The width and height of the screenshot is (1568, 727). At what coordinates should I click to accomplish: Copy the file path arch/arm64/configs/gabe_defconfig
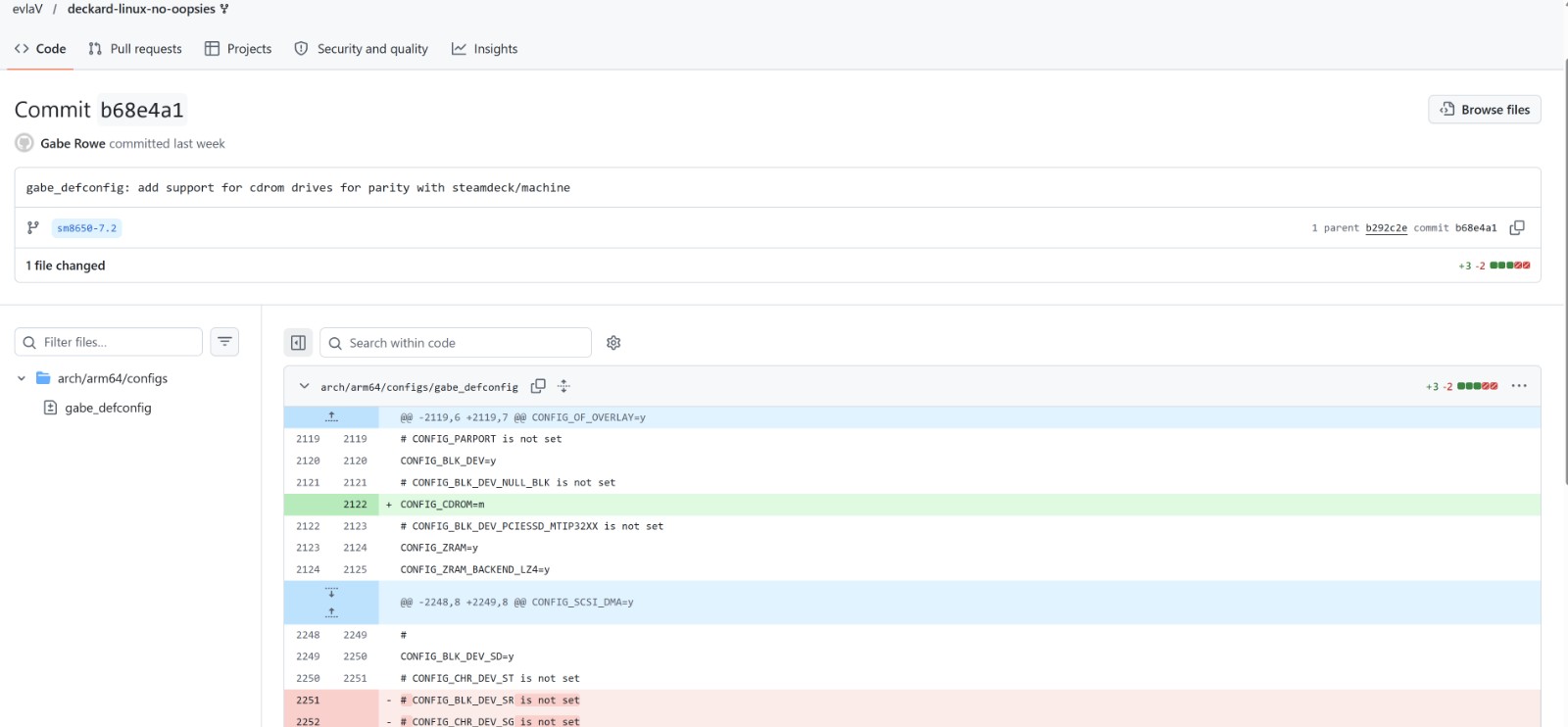[x=538, y=386]
